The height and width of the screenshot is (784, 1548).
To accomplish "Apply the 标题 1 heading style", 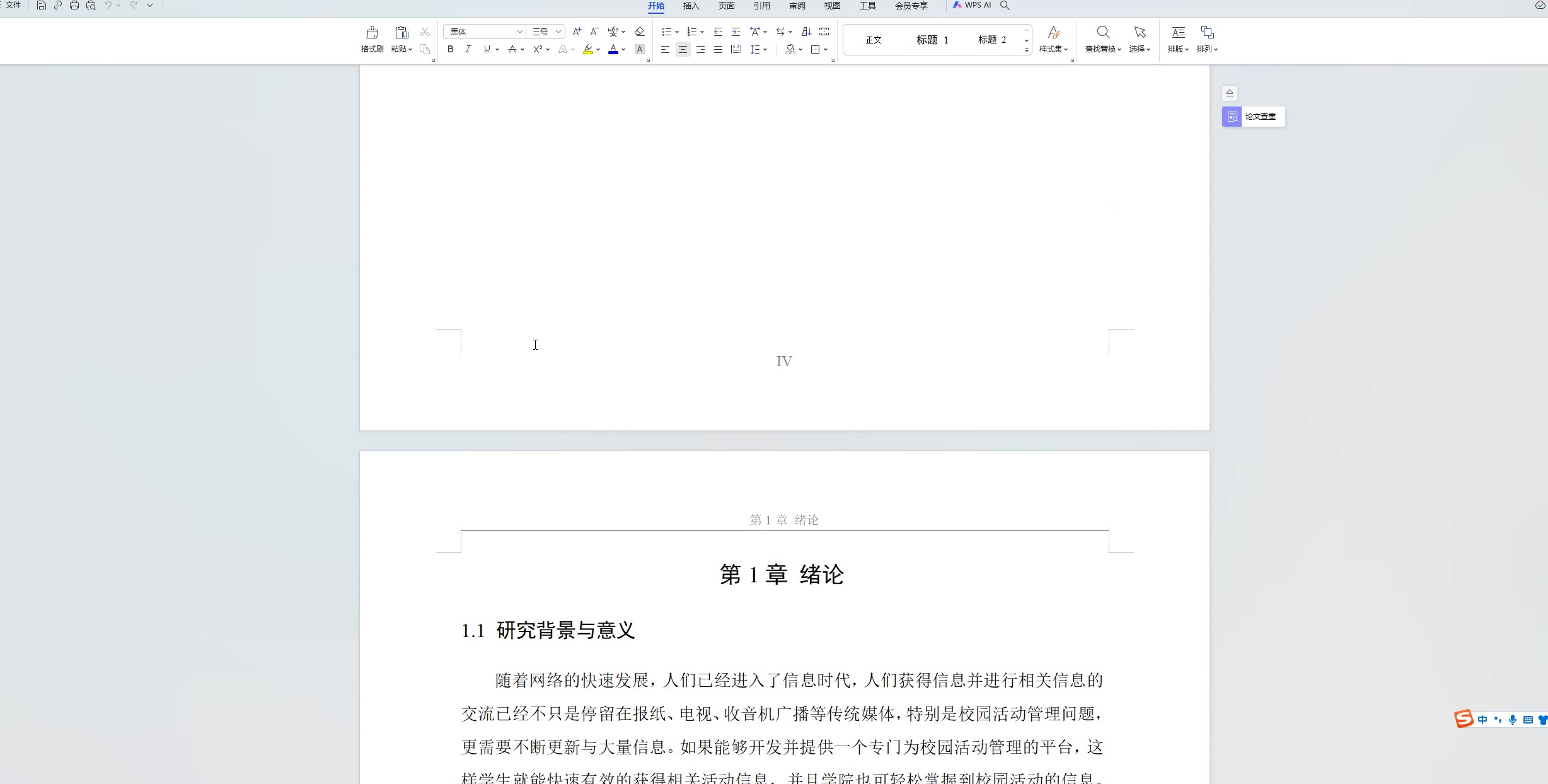I will 932,40.
